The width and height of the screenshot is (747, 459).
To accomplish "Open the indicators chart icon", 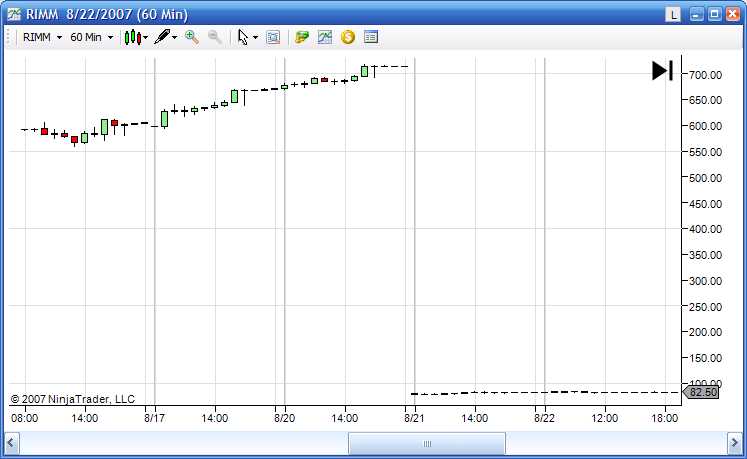I will coord(325,37).
